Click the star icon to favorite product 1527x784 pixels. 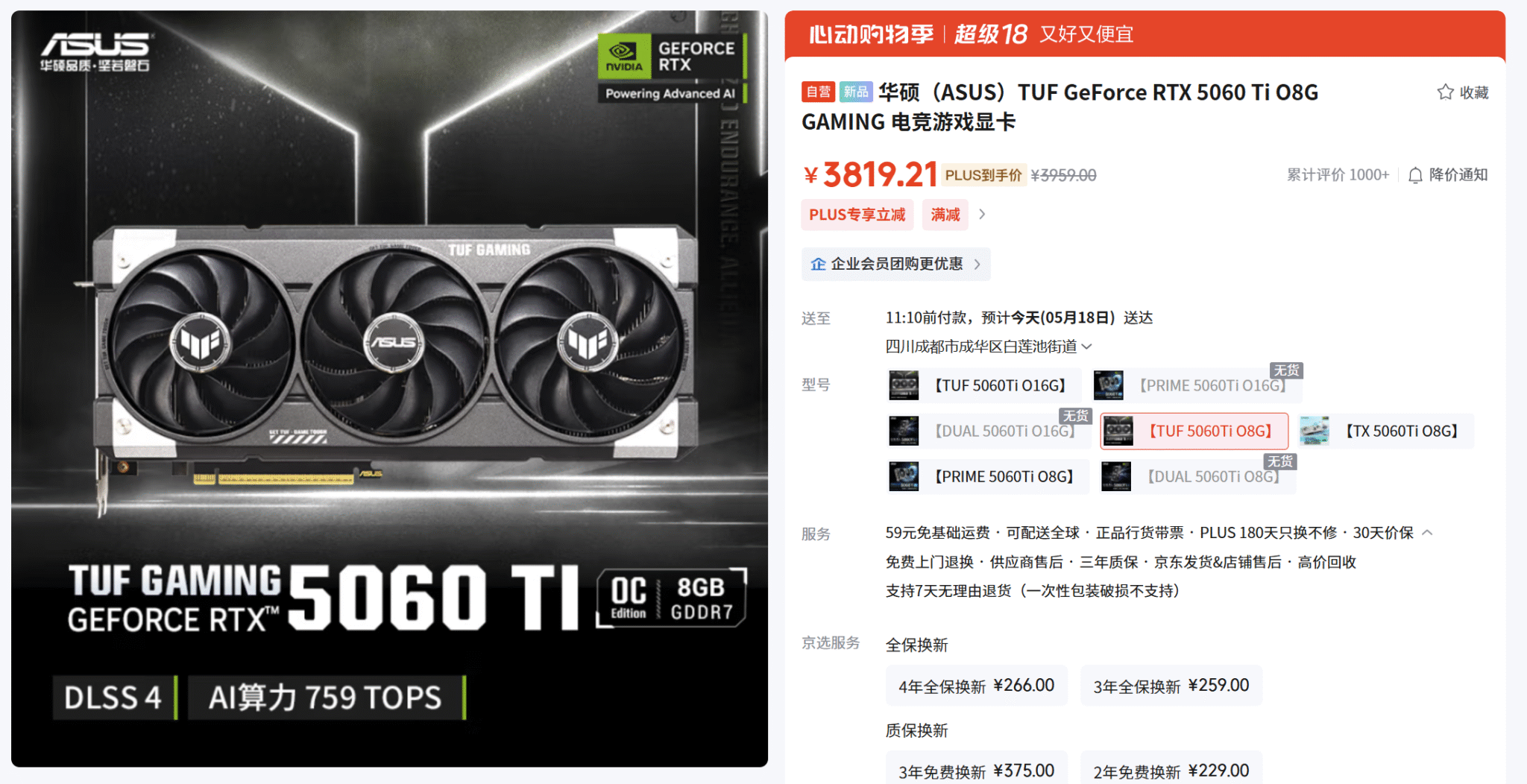pos(1445,92)
